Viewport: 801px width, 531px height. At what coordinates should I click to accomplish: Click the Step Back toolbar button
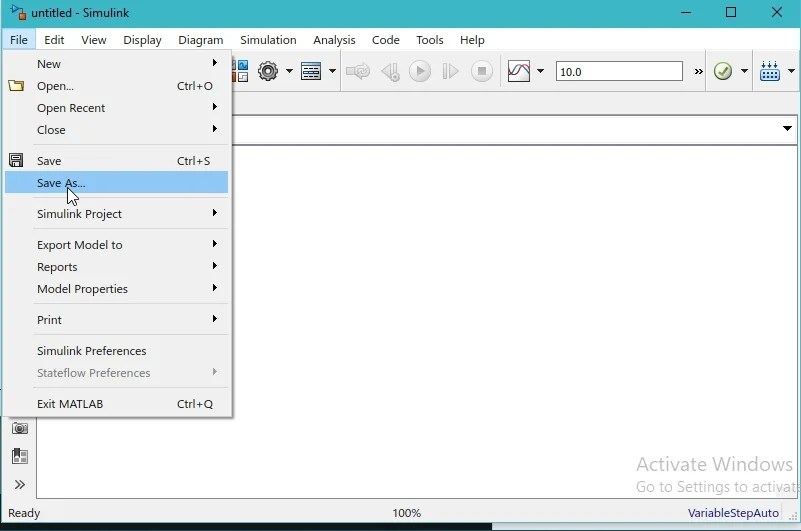pos(391,72)
